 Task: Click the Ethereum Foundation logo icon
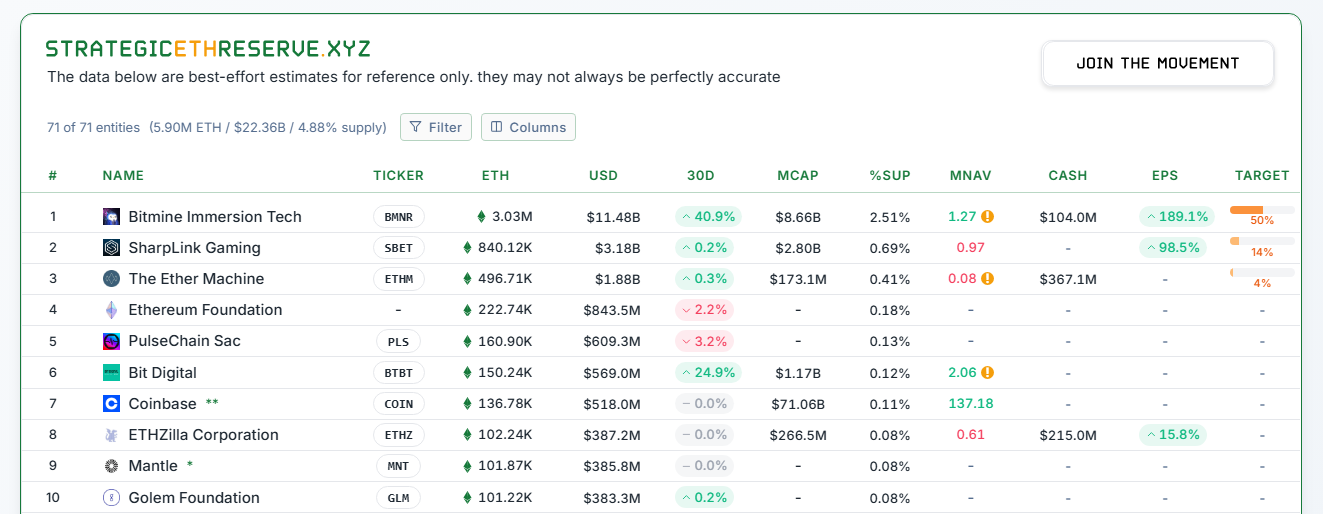[x=111, y=310]
